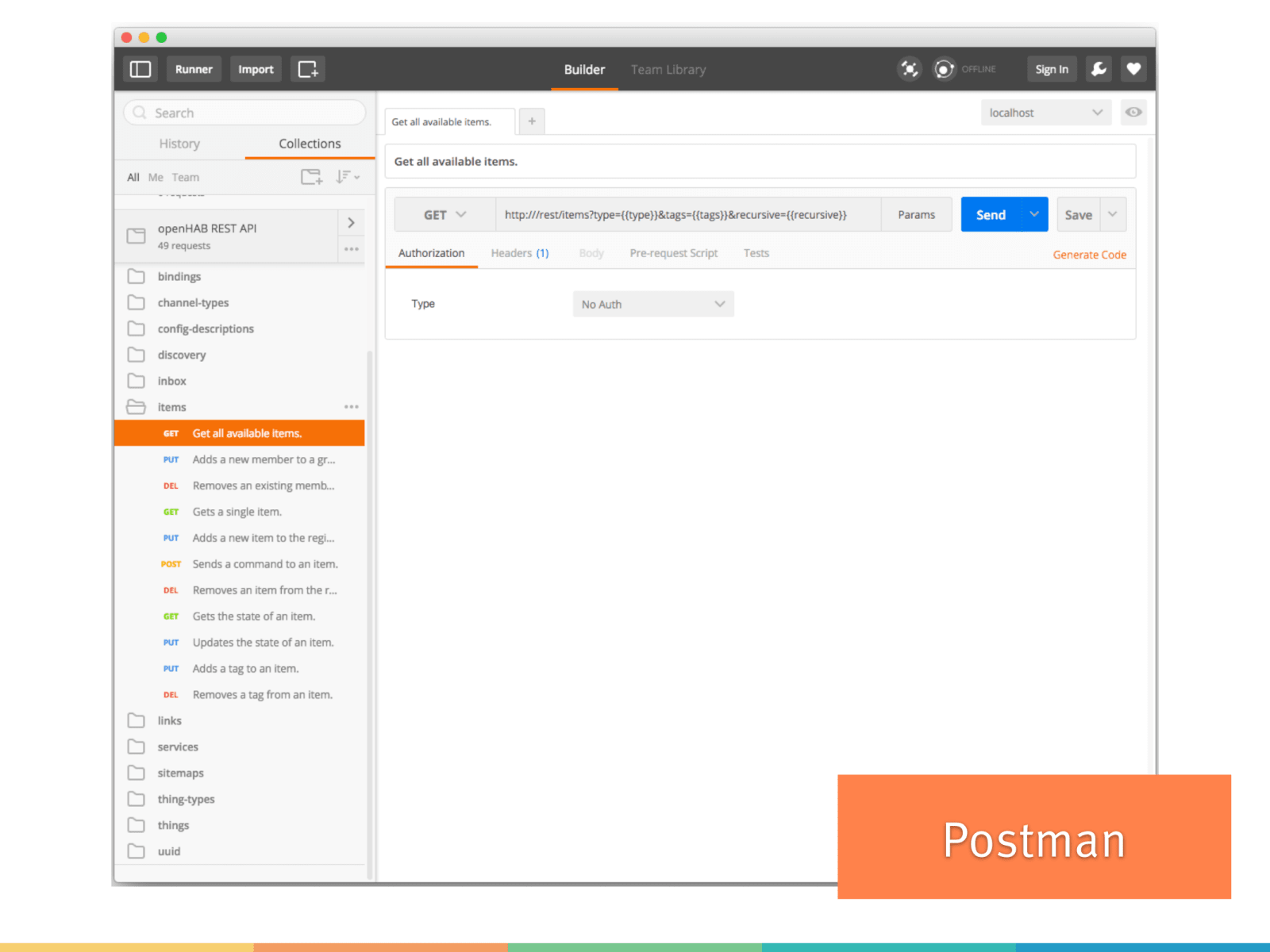The image size is (1270, 952).
Task: Select the Collections tab
Action: click(310, 144)
